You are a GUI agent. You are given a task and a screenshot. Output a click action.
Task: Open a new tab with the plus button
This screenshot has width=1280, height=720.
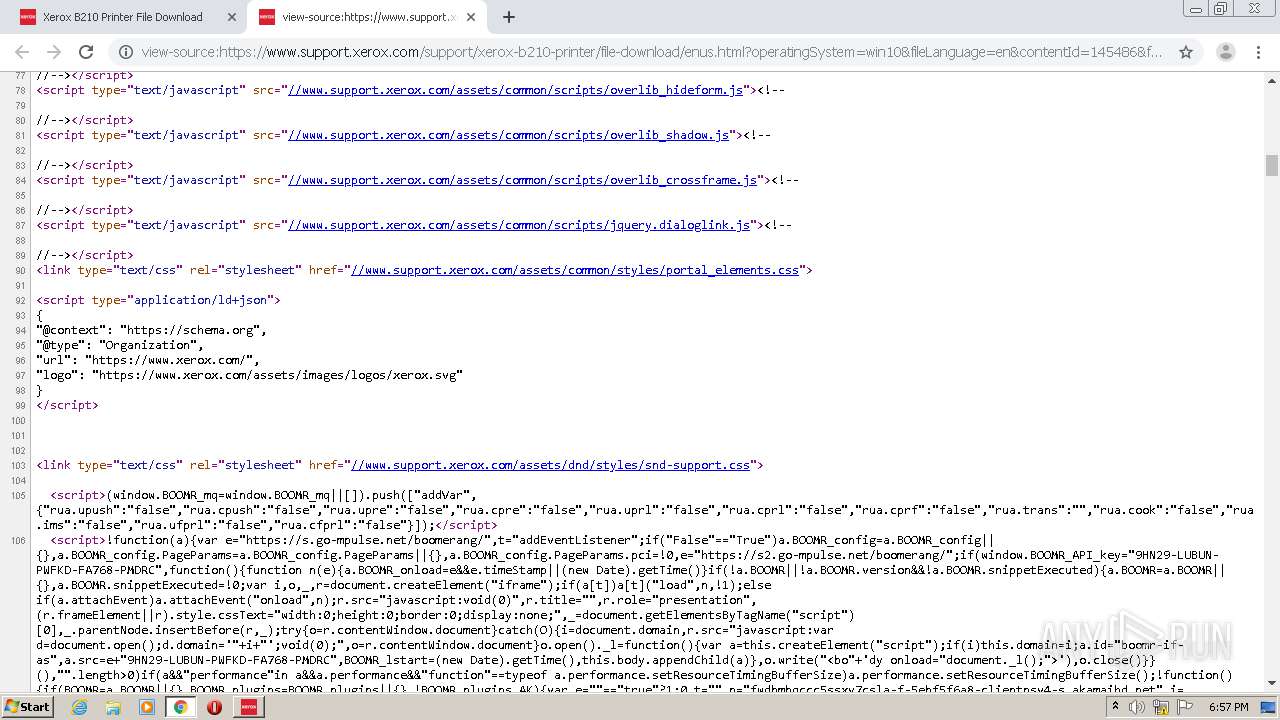(508, 17)
